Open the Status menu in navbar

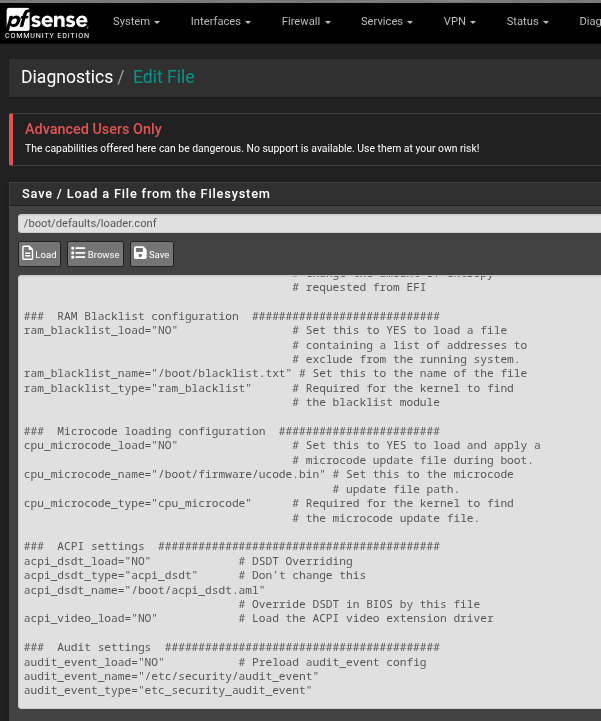tap(528, 21)
